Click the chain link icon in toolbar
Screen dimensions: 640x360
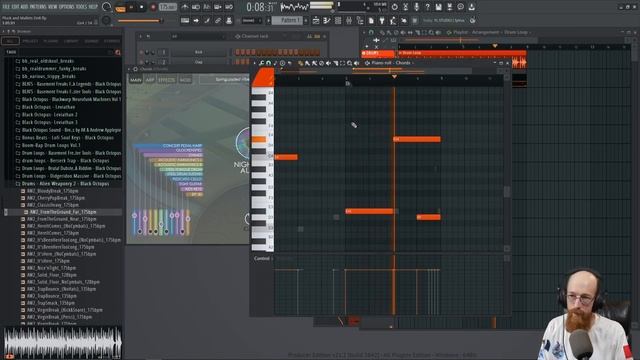click(218, 20)
